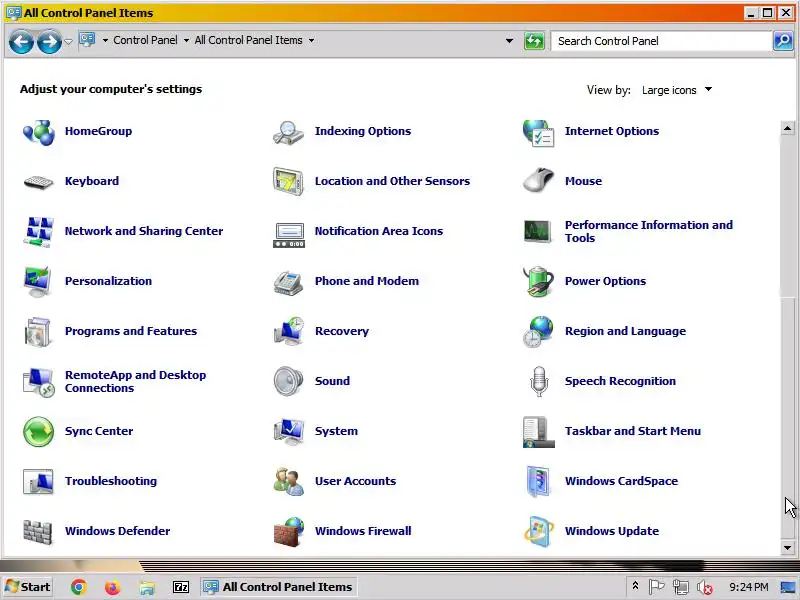
Task: Launch Chrome from the taskbar
Action: click(79, 587)
